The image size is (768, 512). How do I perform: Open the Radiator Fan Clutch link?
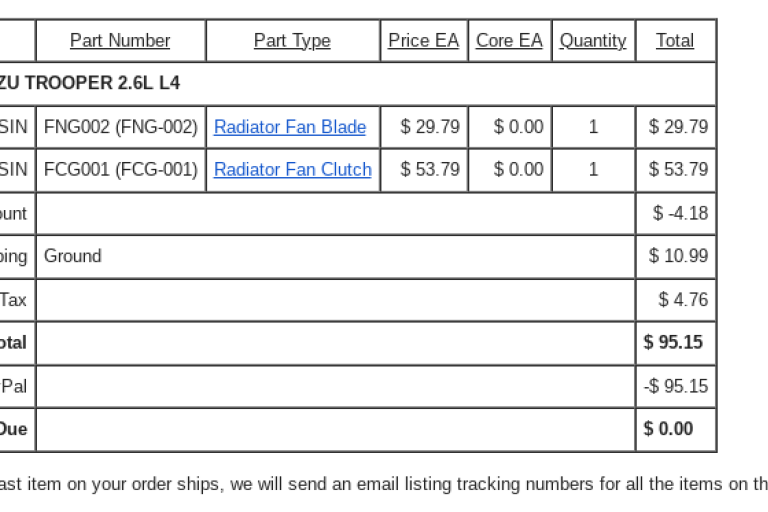(x=292, y=170)
